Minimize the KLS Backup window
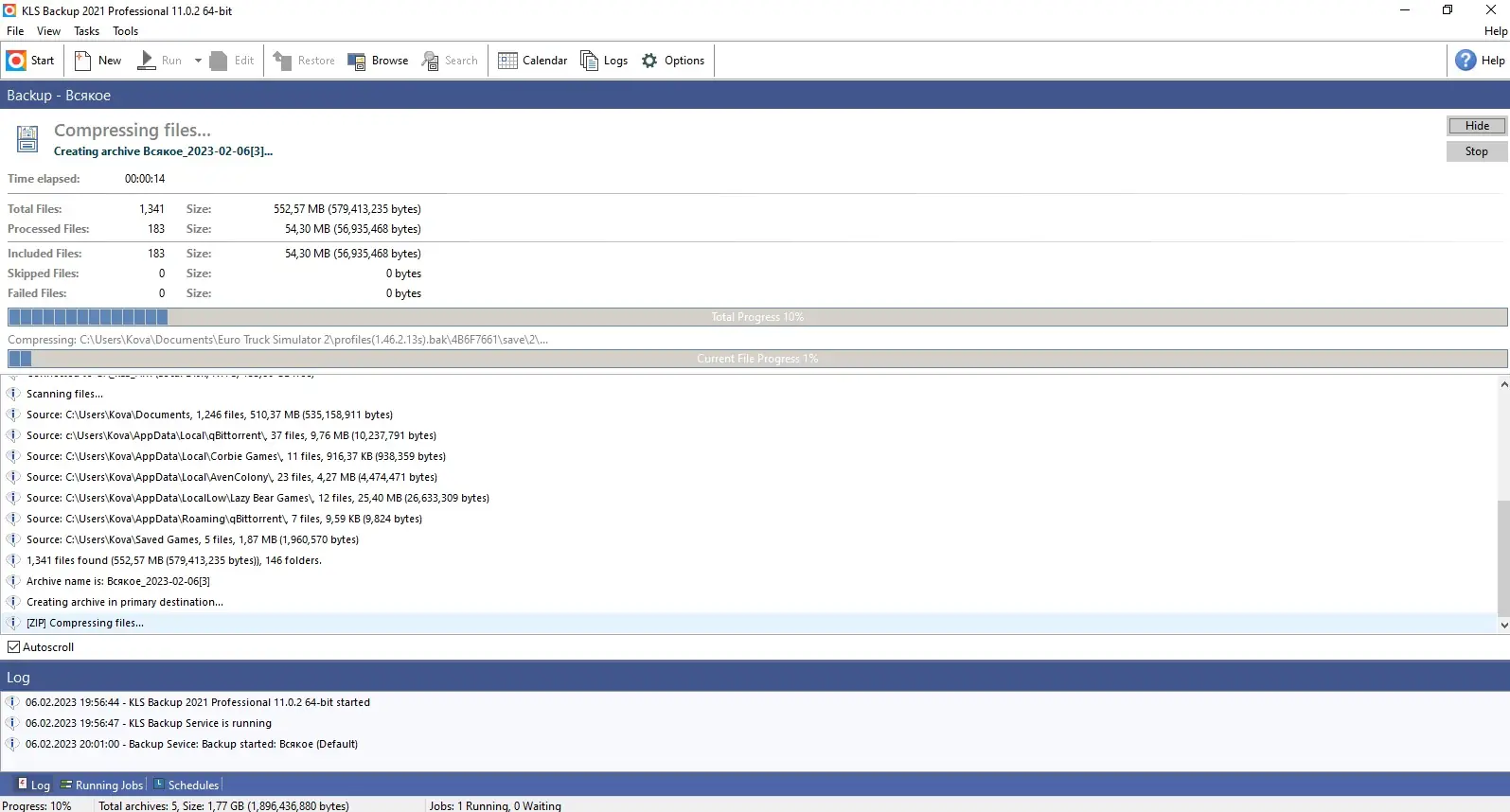Image resolution: width=1510 pixels, height=812 pixels. pyautogui.click(x=1405, y=10)
